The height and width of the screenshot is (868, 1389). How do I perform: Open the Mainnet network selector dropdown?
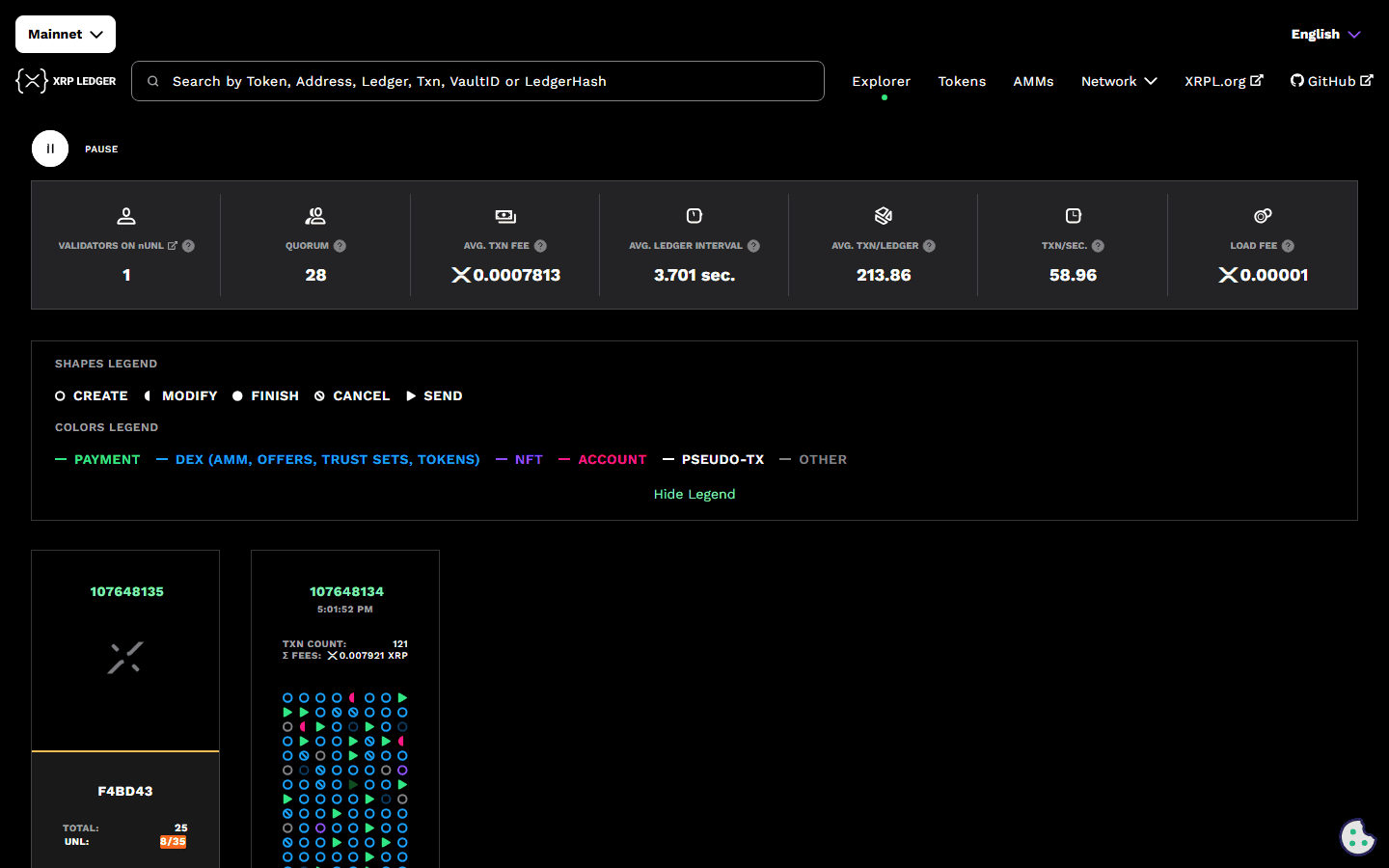coord(66,34)
